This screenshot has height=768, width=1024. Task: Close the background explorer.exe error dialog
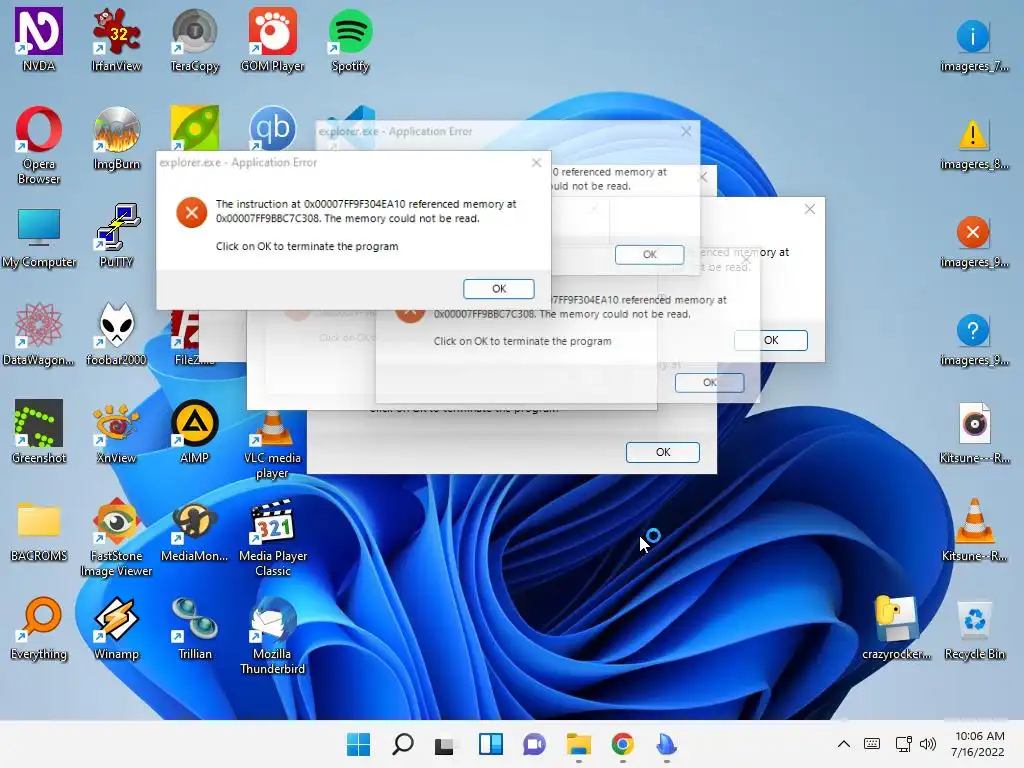686,131
